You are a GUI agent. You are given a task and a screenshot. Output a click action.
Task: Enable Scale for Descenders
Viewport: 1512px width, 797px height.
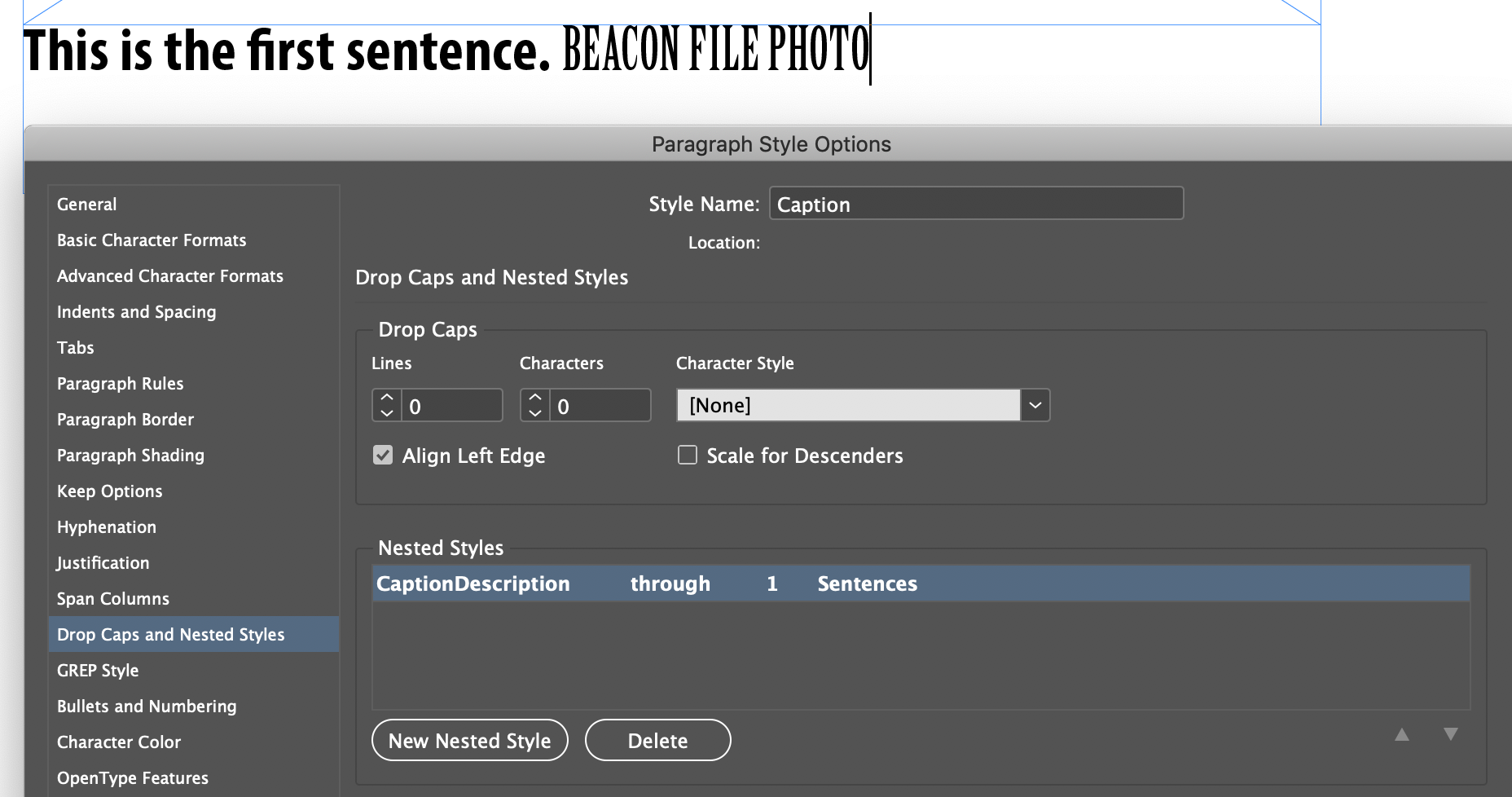point(687,455)
